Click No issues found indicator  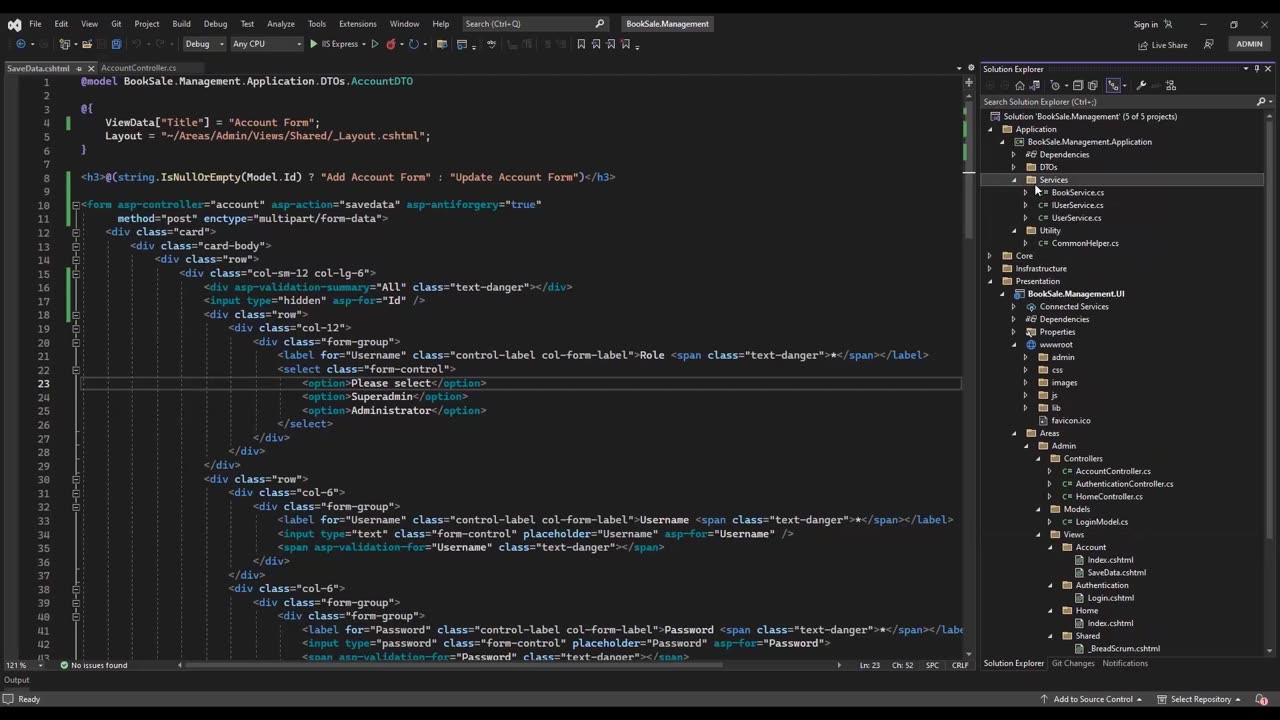click(x=94, y=665)
